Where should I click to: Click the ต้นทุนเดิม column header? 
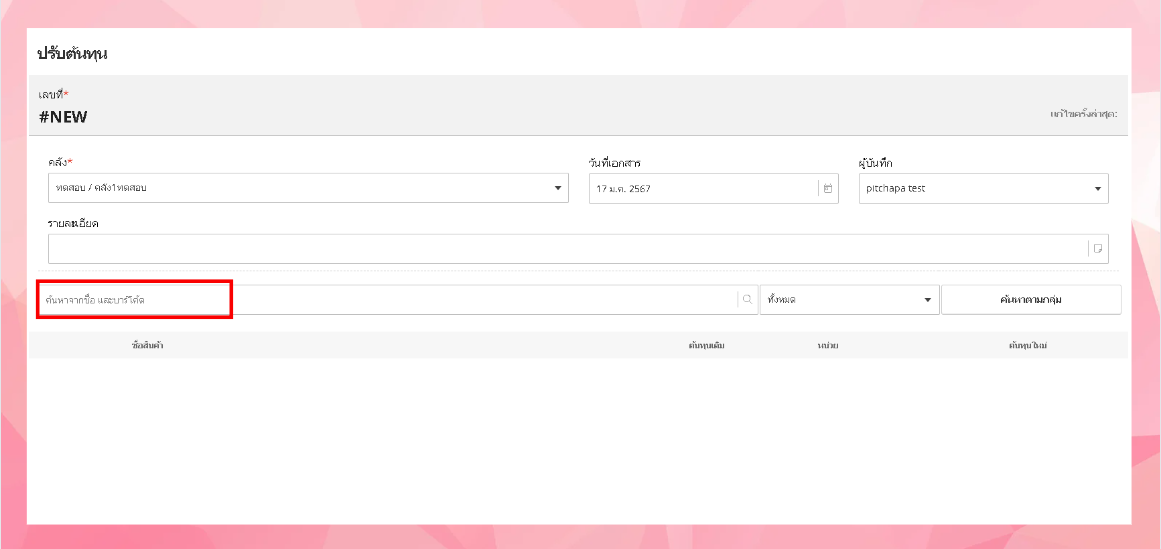[706, 346]
